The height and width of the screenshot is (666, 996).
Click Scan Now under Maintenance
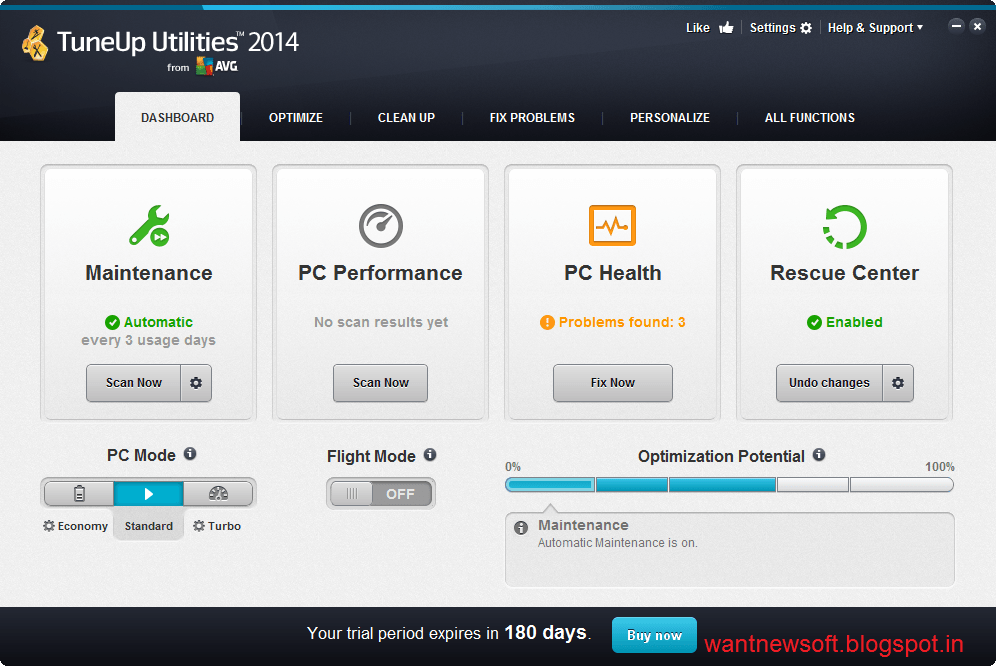tap(133, 383)
